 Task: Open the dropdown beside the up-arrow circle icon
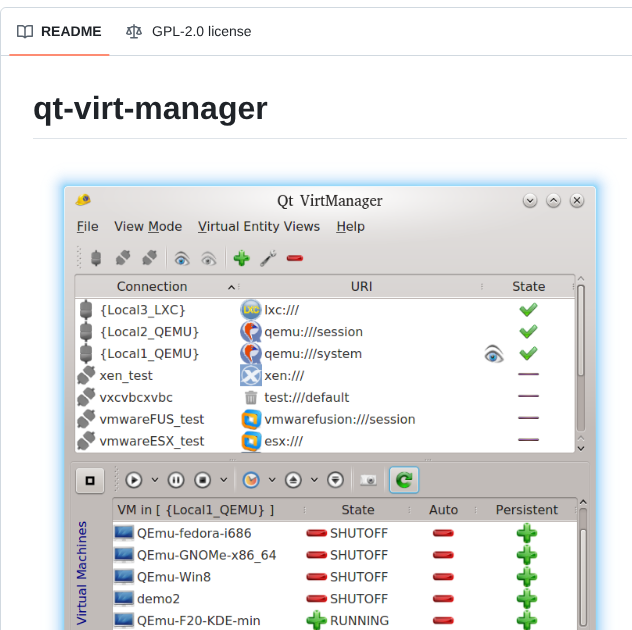314,480
